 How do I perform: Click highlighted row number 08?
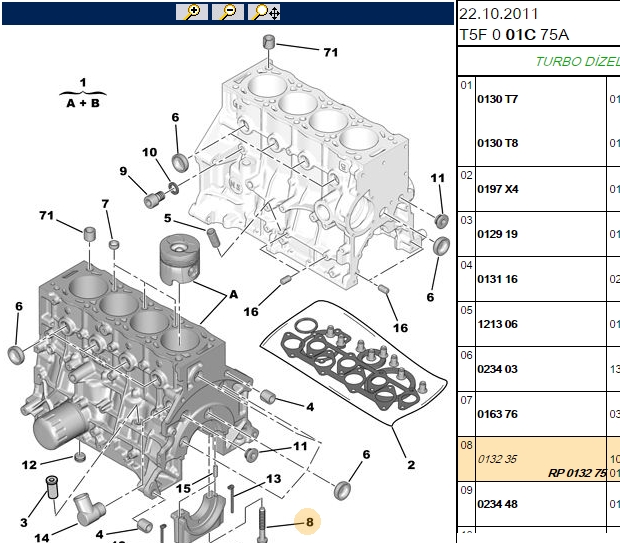(x=467, y=445)
